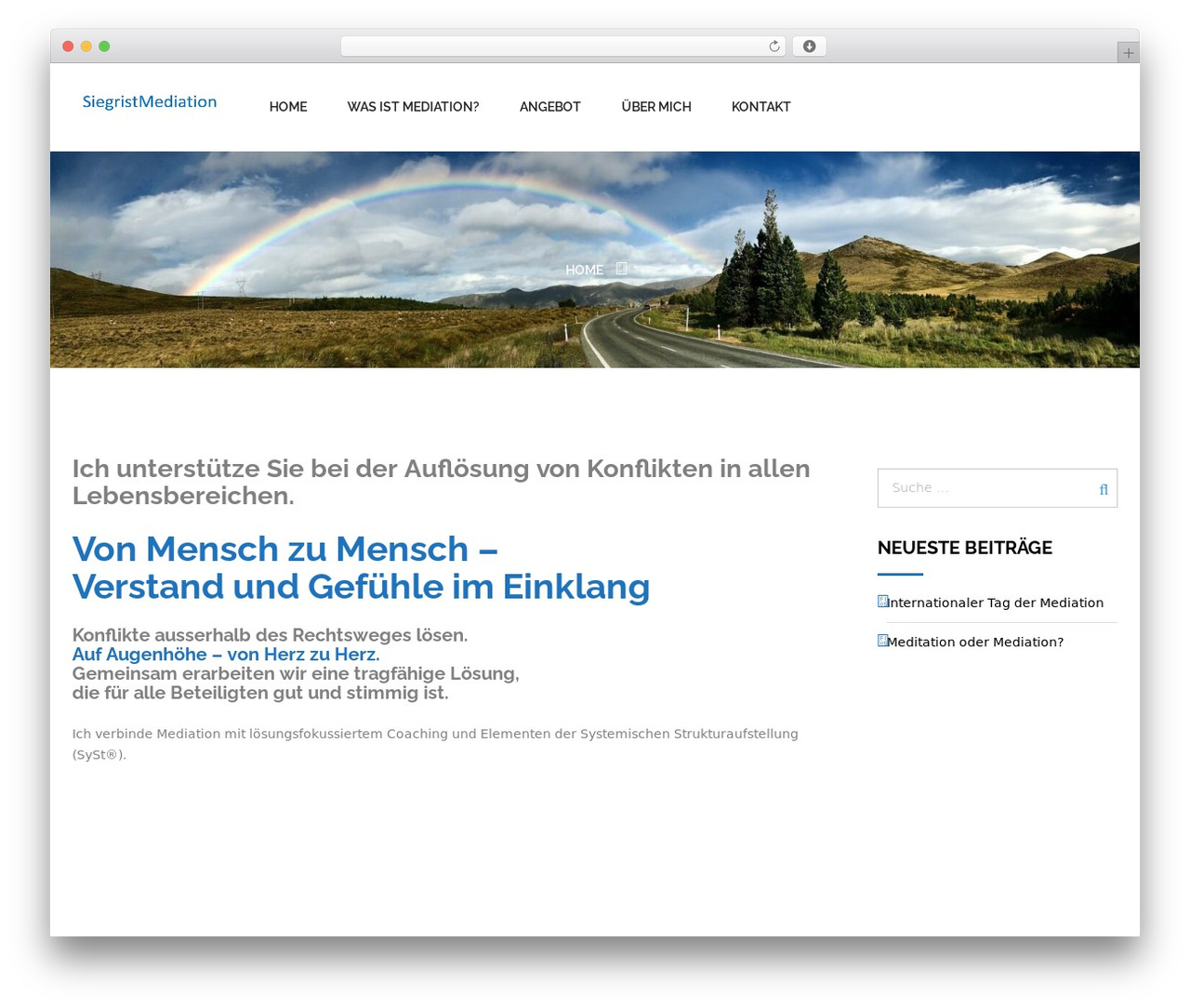Open the WAS IST MEDIATION? menu item
The image size is (1190, 1008).
(x=413, y=107)
